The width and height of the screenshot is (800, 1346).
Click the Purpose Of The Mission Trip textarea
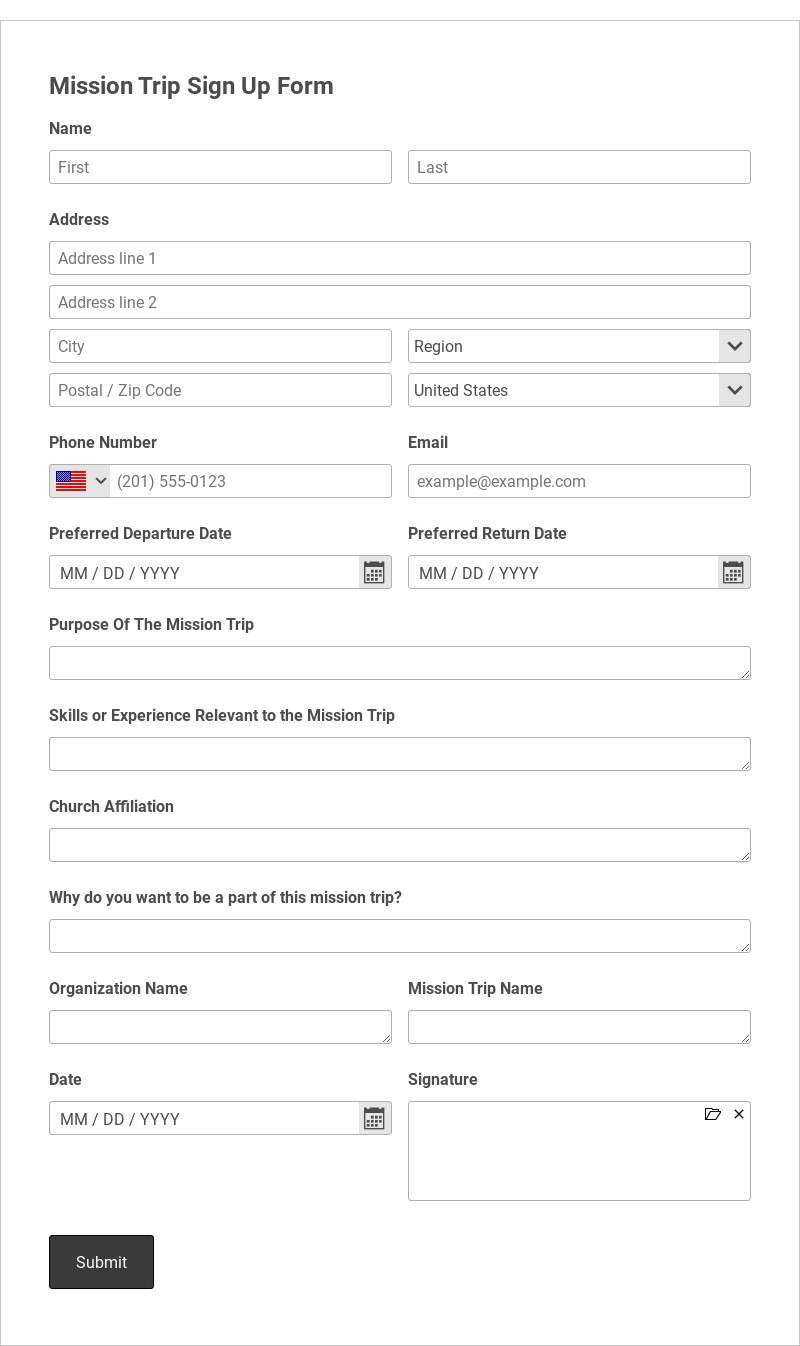pyautogui.click(x=400, y=663)
